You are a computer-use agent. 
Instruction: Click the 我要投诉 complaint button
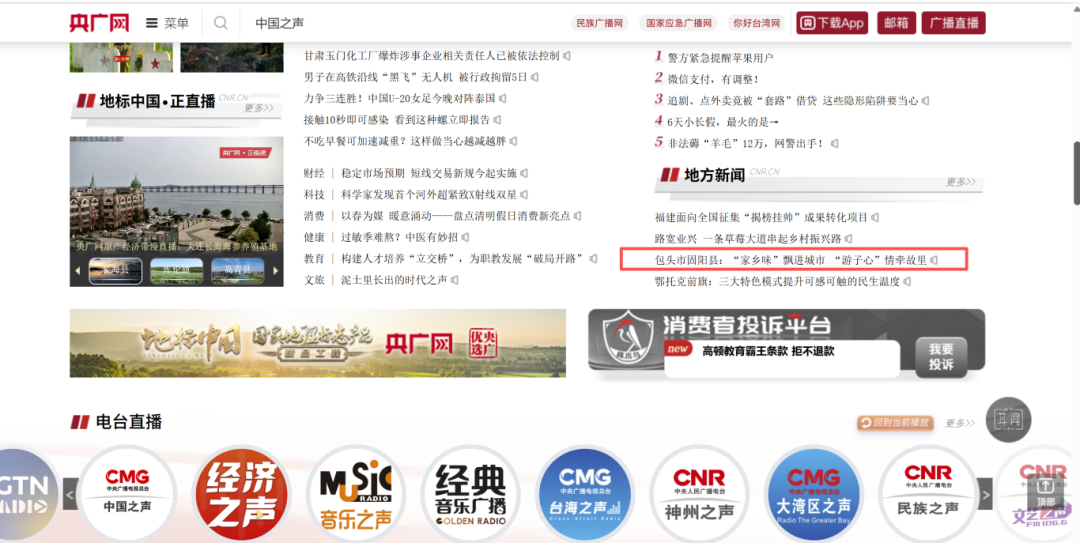click(x=941, y=356)
